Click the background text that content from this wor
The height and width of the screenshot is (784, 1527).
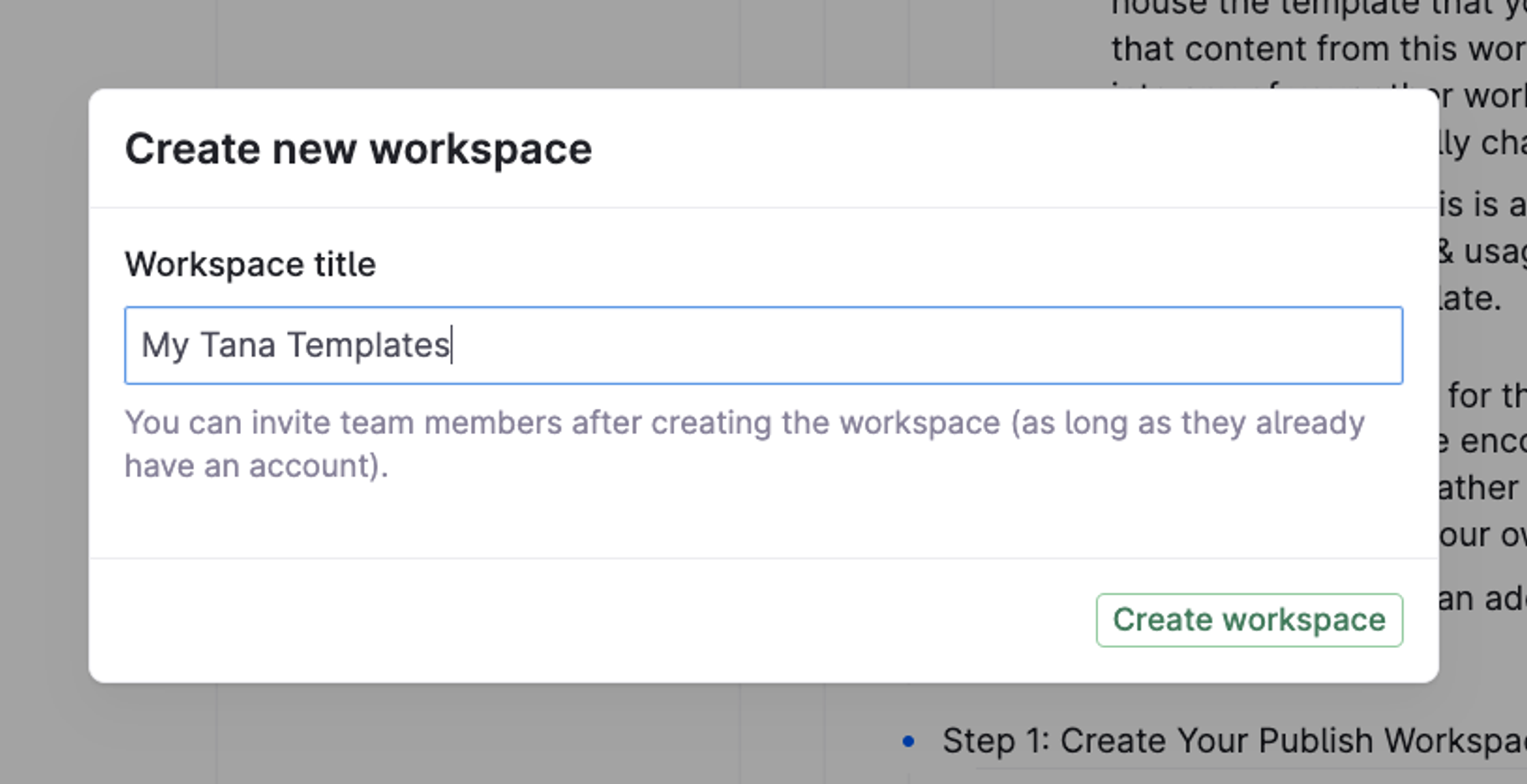(1312, 48)
